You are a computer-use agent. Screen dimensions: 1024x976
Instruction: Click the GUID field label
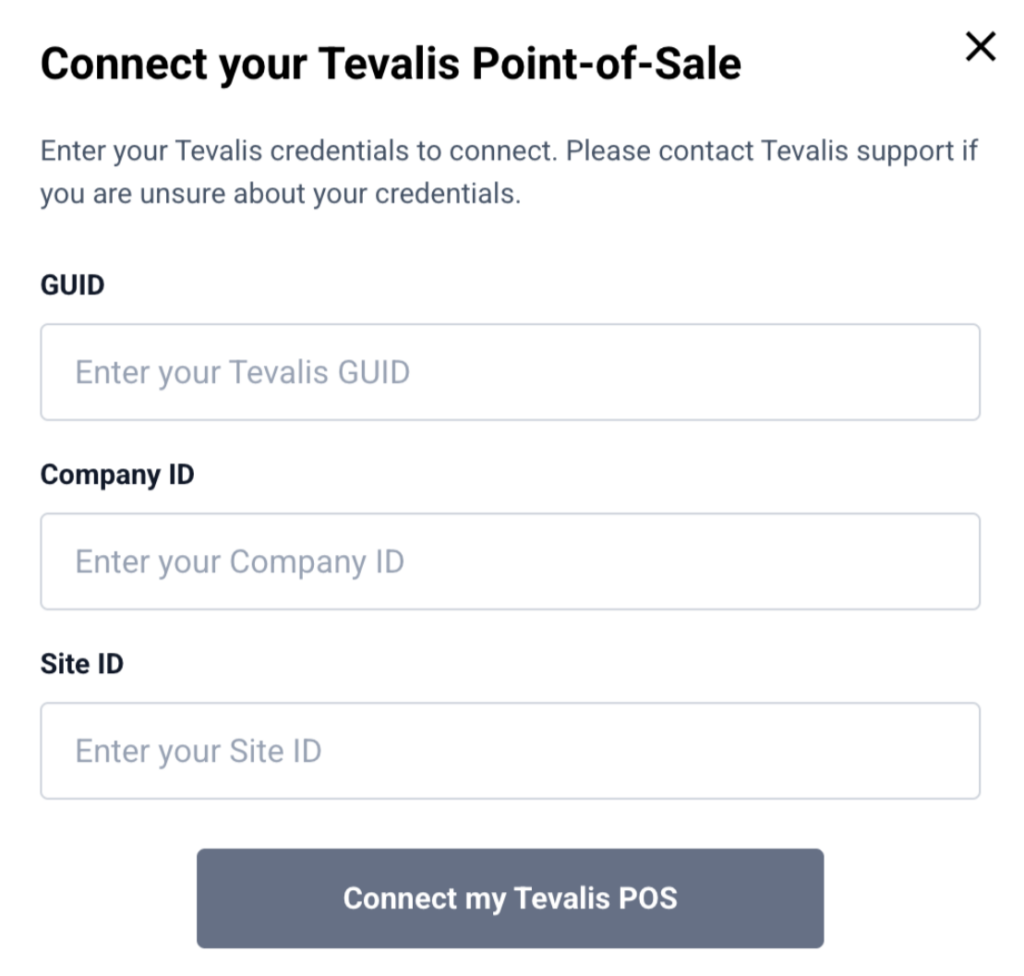[72, 285]
